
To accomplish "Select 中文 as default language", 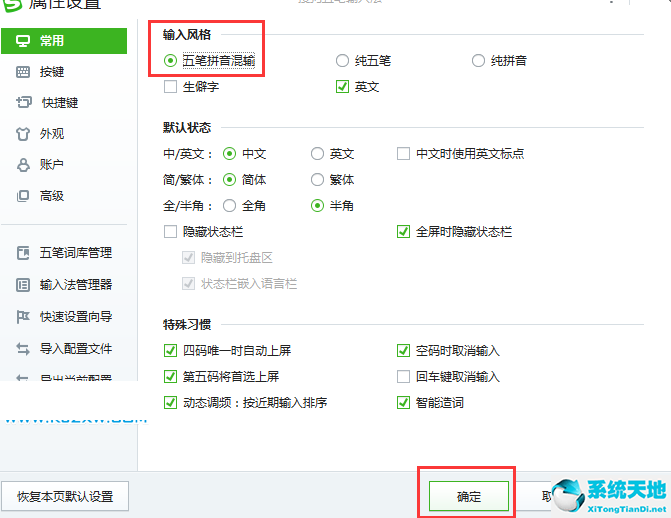I will [x=229, y=154].
